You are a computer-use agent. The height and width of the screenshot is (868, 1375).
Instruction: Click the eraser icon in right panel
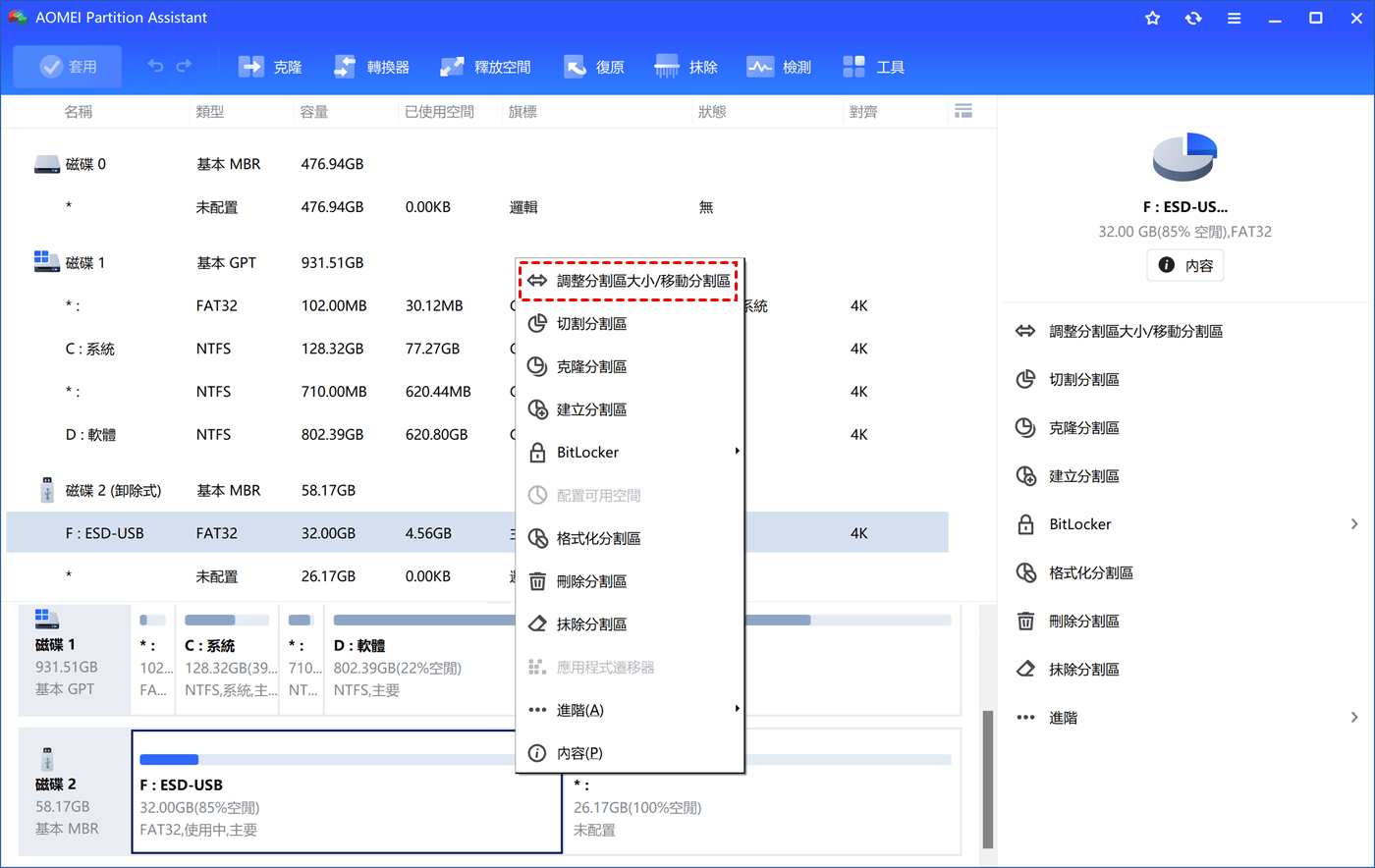pos(1025,670)
